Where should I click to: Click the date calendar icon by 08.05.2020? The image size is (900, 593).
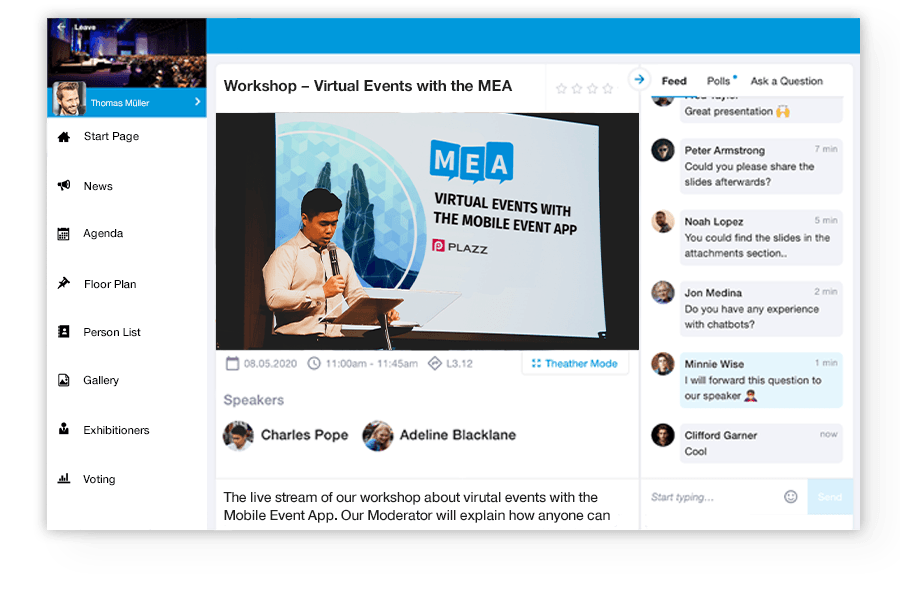coord(232,363)
